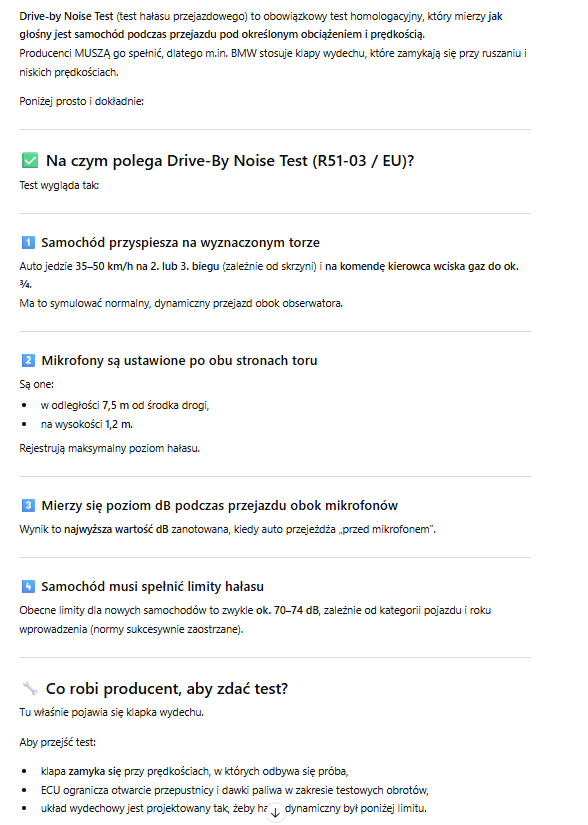The image size is (588, 825).
Task: Click bullet 'ECU ogranicza otwarcie przepustnicy'
Action: pos(235,790)
